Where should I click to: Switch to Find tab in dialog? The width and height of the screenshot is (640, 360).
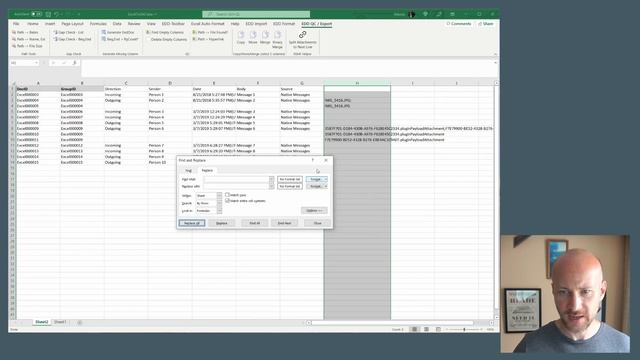(x=188, y=170)
